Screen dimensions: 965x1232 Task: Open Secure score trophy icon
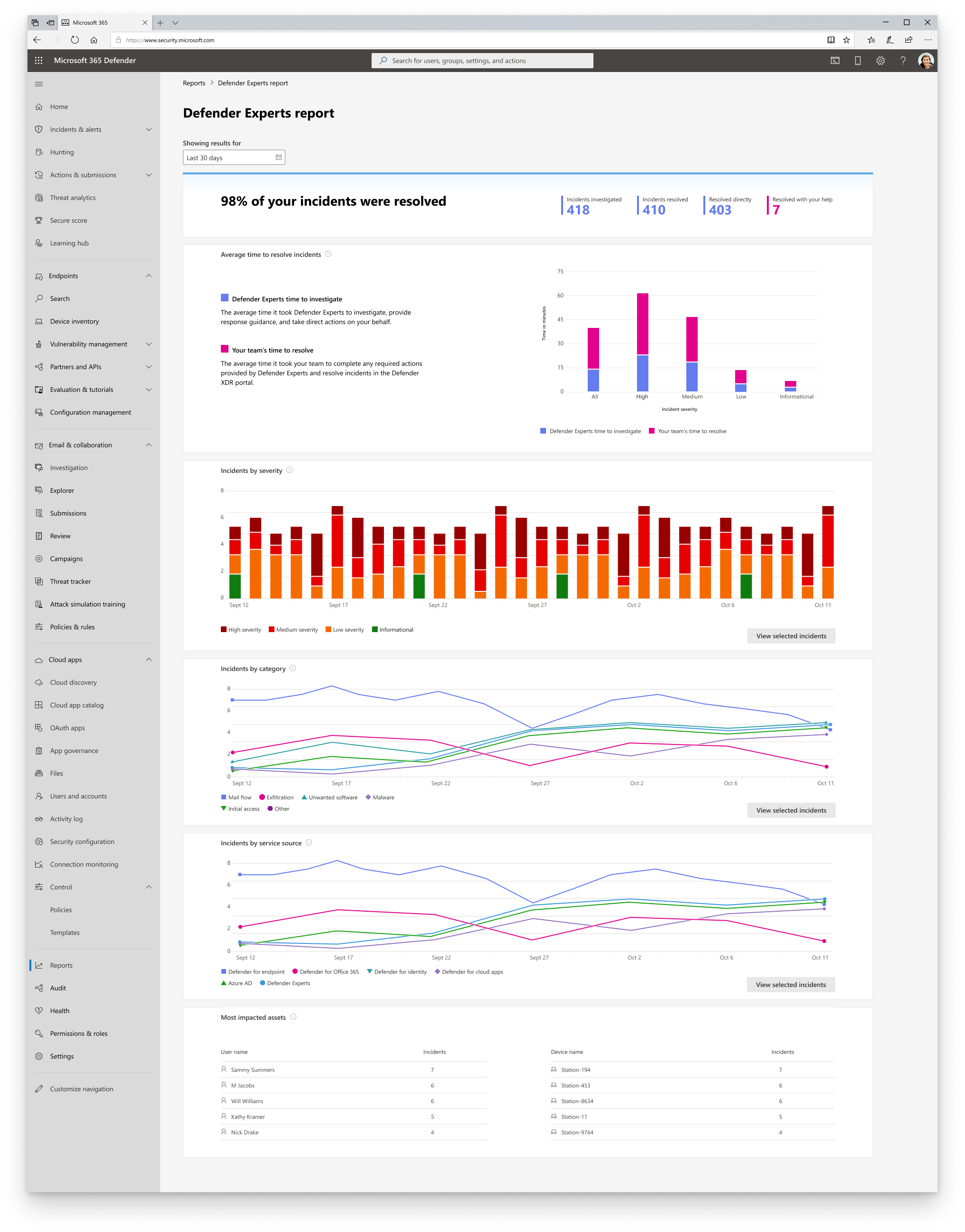click(x=39, y=220)
